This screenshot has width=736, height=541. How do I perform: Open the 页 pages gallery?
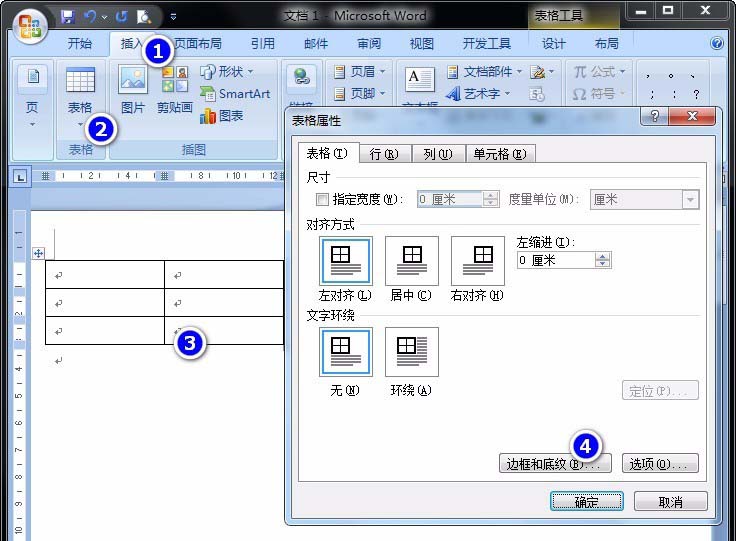click(32, 98)
